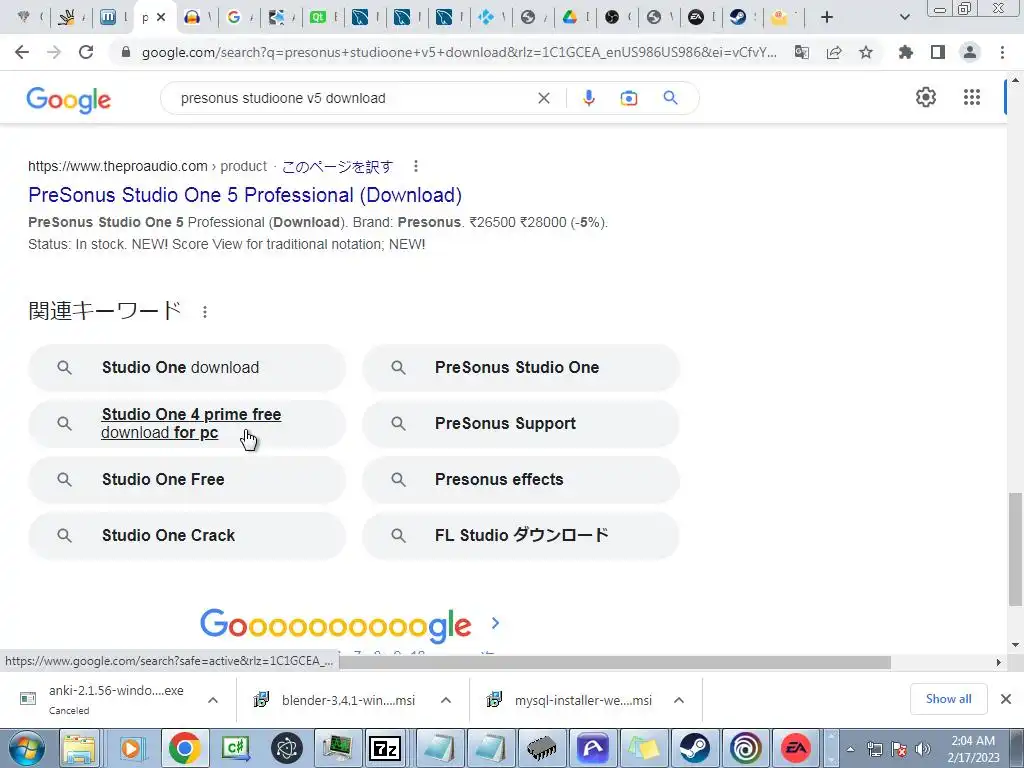Start voice search with microphone icon
This screenshot has width=1024, height=768.
(x=588, y=98)
